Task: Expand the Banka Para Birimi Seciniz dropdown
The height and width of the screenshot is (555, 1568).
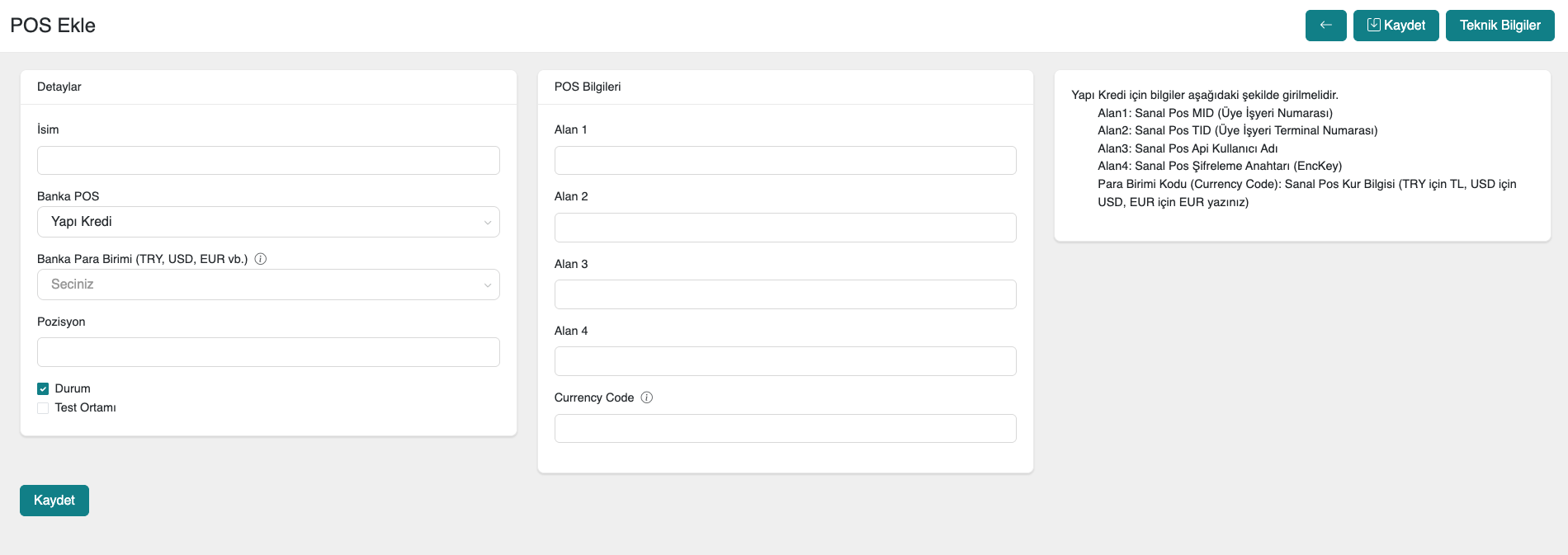Action: [267, 285]
